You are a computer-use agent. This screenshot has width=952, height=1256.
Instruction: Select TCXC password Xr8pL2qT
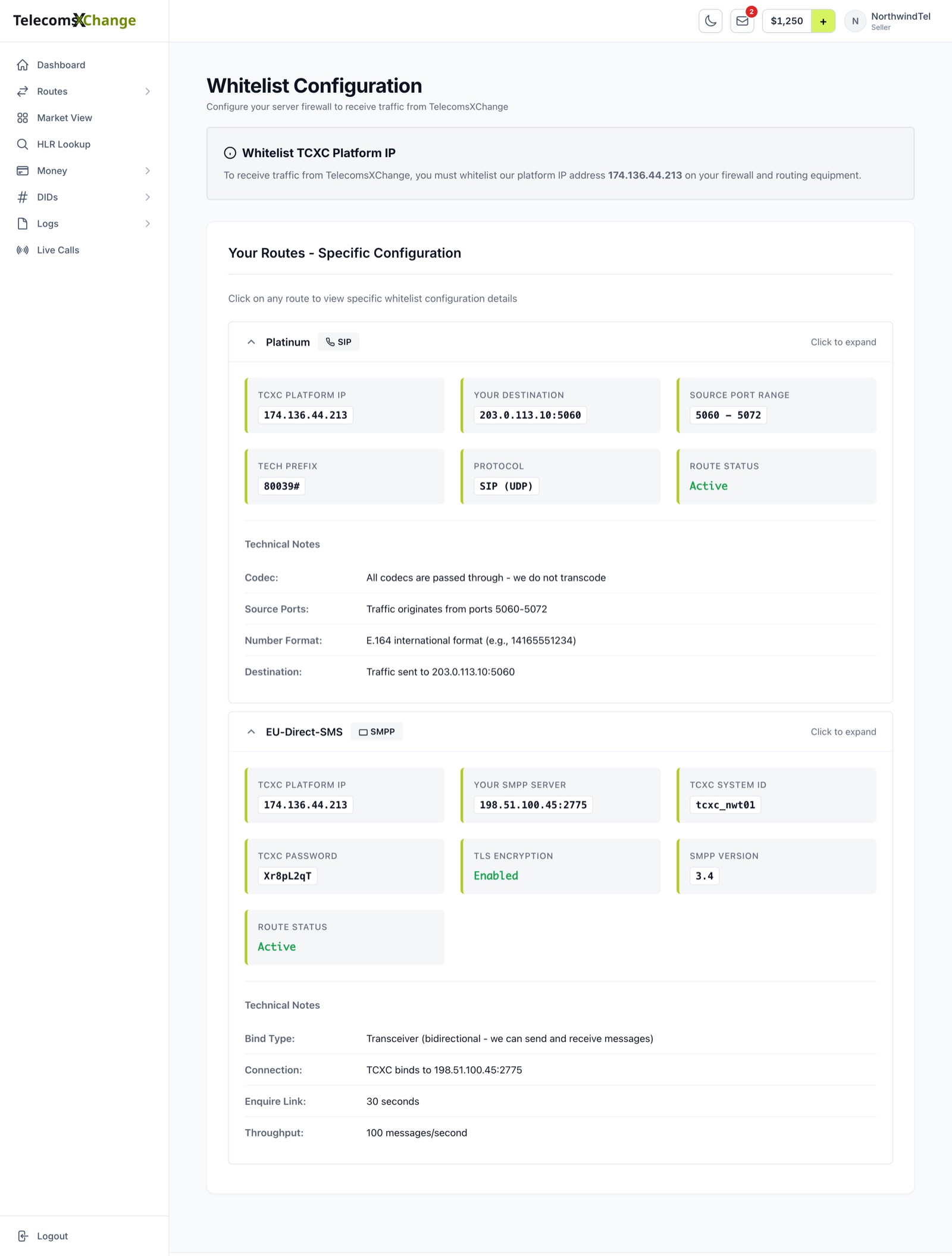pyautogui.click(x=287, y=876)
